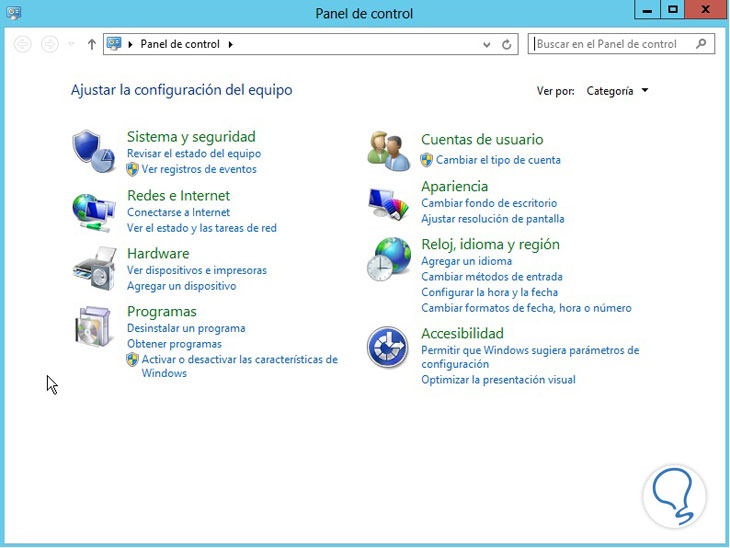Close the Panel de control window
Image resolution: width=730 pixels, height=548 pixels.
(x=705, y=9)
